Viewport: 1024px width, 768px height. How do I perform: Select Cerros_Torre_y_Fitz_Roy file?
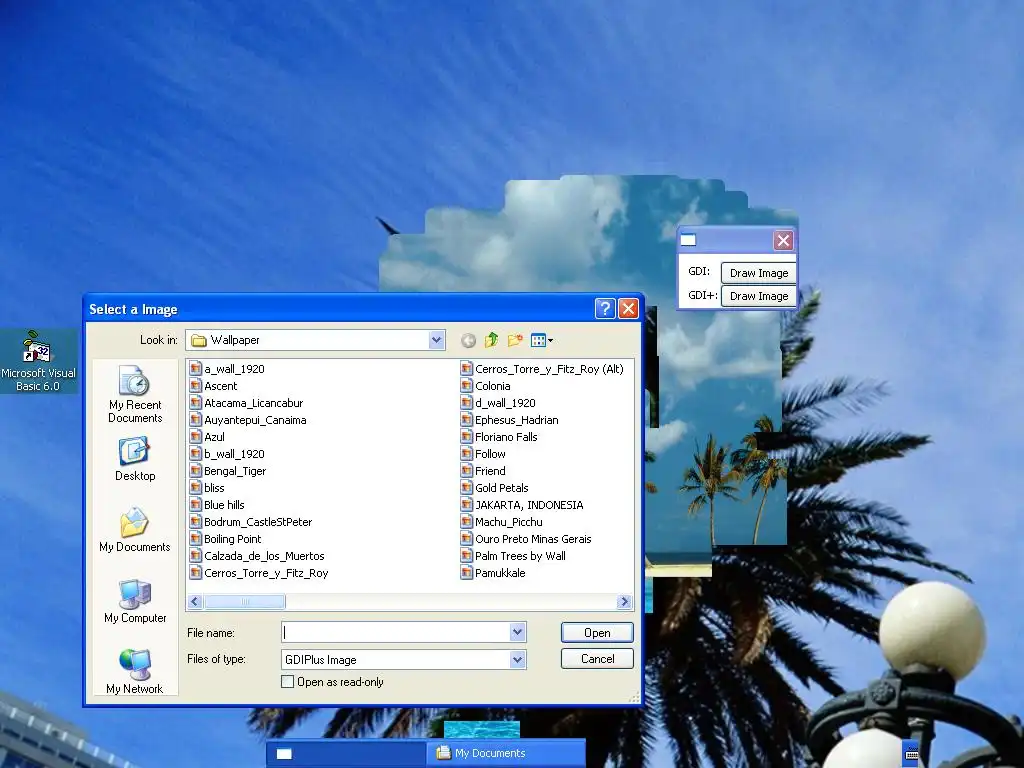pos(259,573)
